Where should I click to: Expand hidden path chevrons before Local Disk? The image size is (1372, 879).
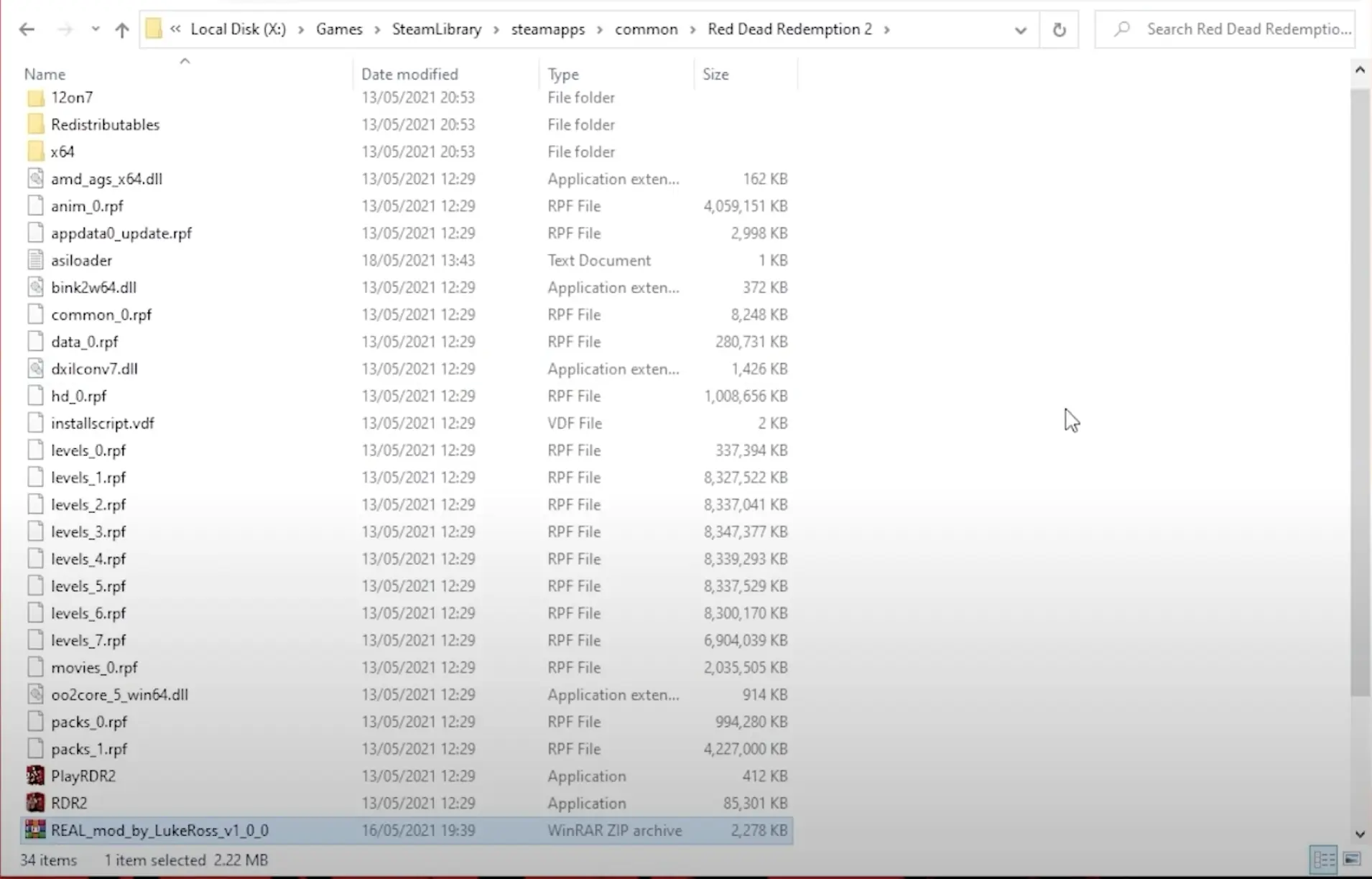(175, 29)
